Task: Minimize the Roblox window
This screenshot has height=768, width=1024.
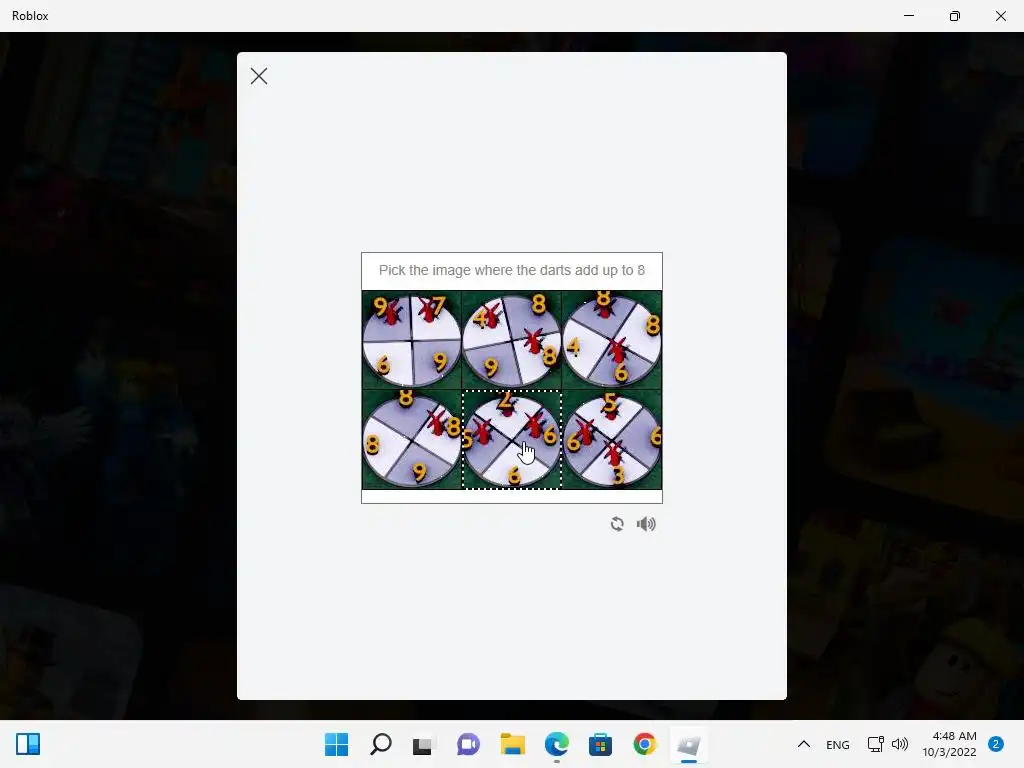Action: coord(909,16)
